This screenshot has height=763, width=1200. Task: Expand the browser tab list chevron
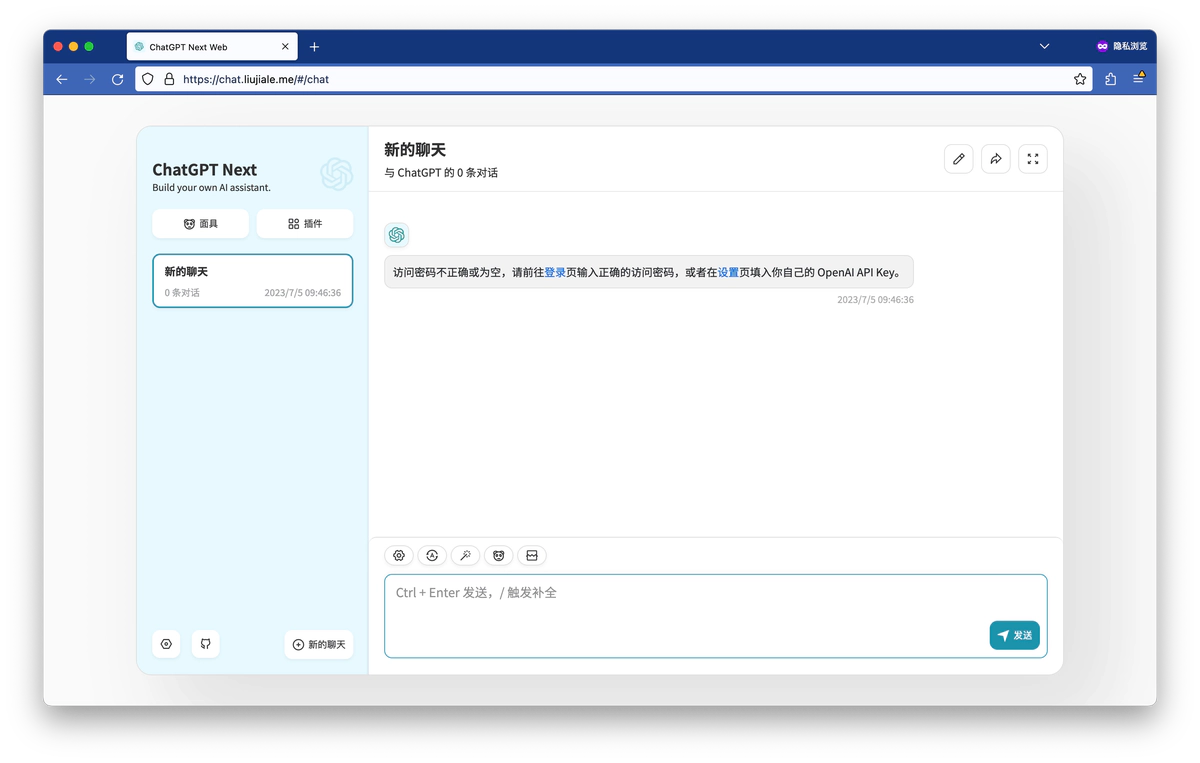click(x=1044, y=46)
